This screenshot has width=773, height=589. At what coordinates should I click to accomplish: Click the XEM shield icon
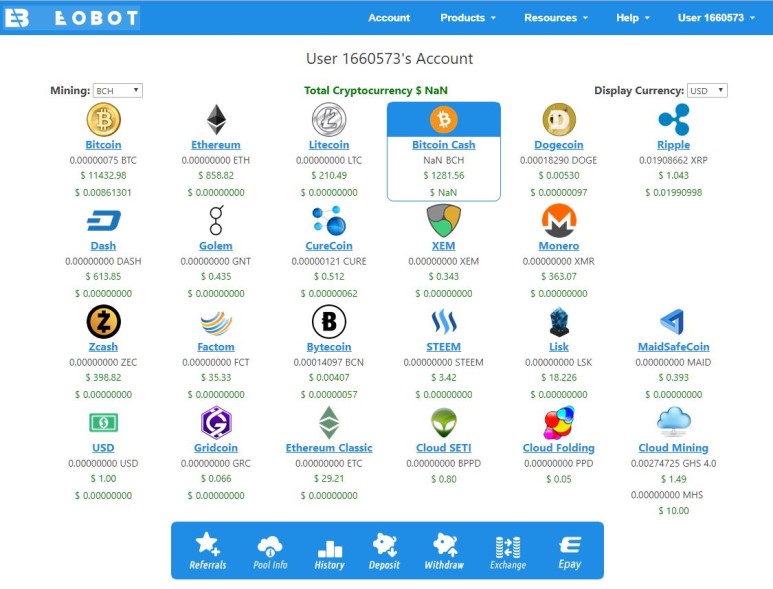click(x=444, y=220)
